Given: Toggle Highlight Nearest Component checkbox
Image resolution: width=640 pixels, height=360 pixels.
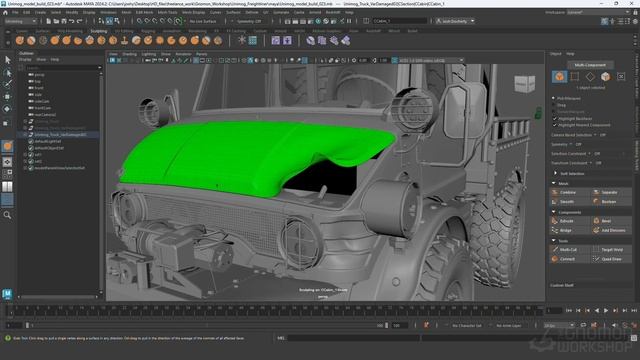Looking at the screenshot, I should click(x=555, y=125).
